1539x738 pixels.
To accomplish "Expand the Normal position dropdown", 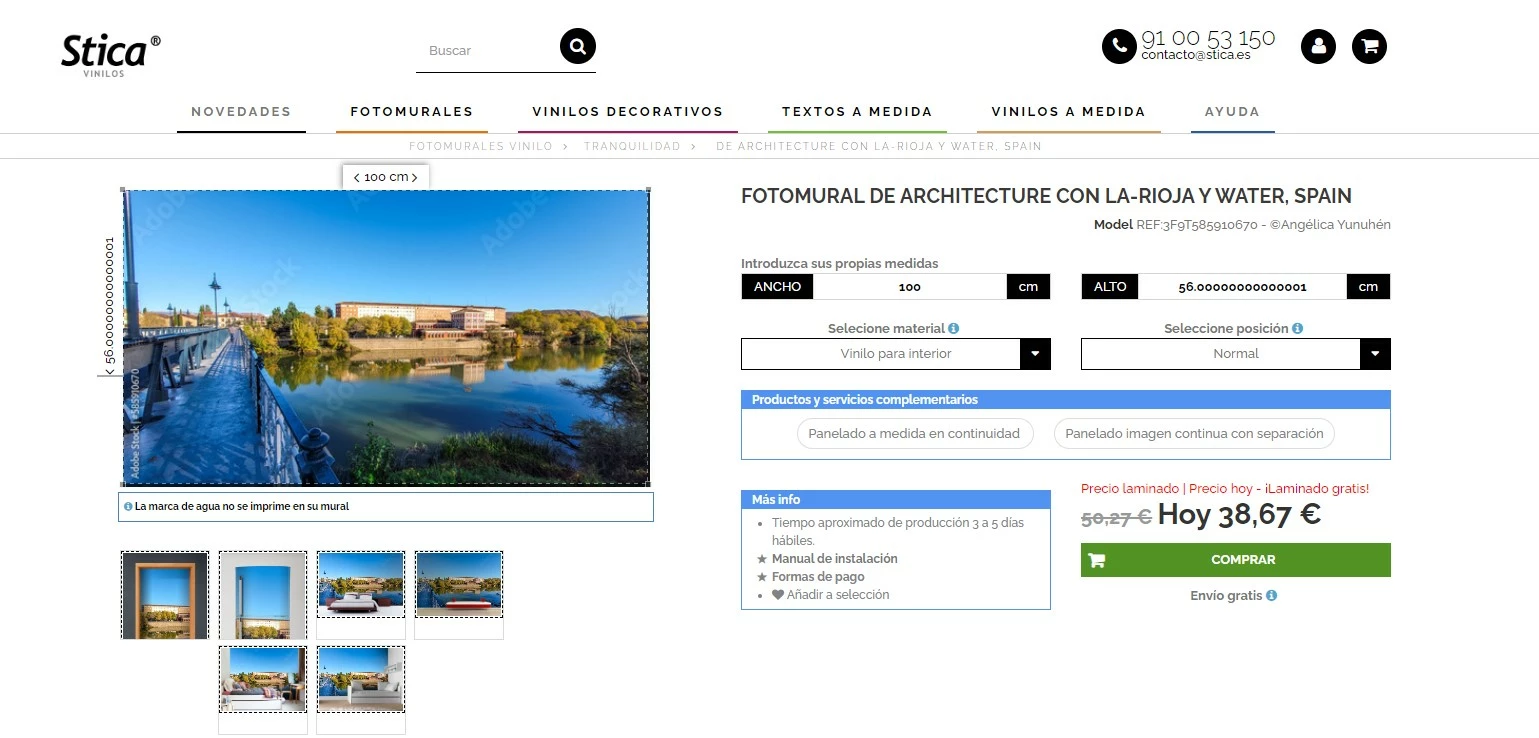I will pos(1235,354).
